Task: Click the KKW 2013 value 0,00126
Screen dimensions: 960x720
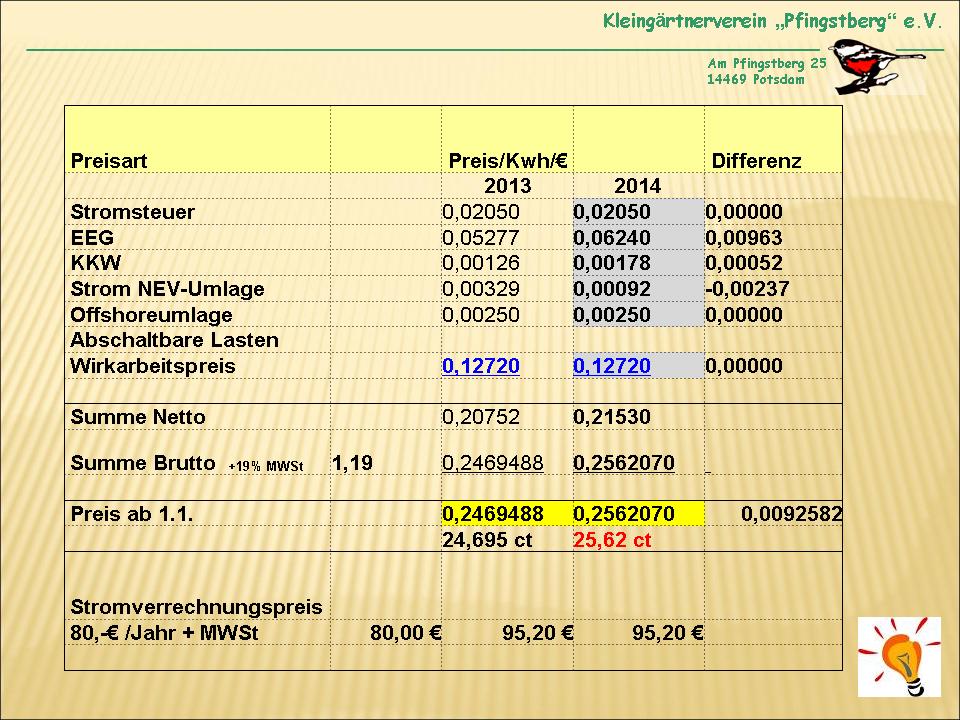Action: [x=481, y=263]
